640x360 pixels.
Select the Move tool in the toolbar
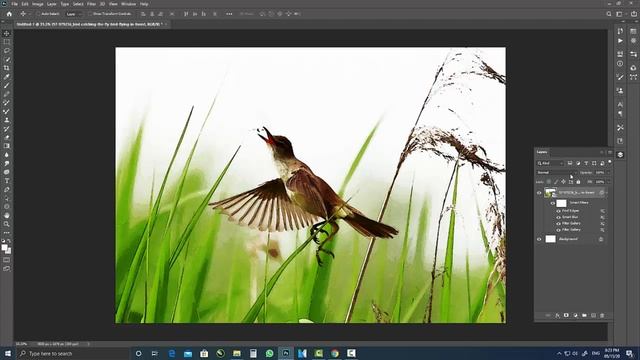coord(7,33)
